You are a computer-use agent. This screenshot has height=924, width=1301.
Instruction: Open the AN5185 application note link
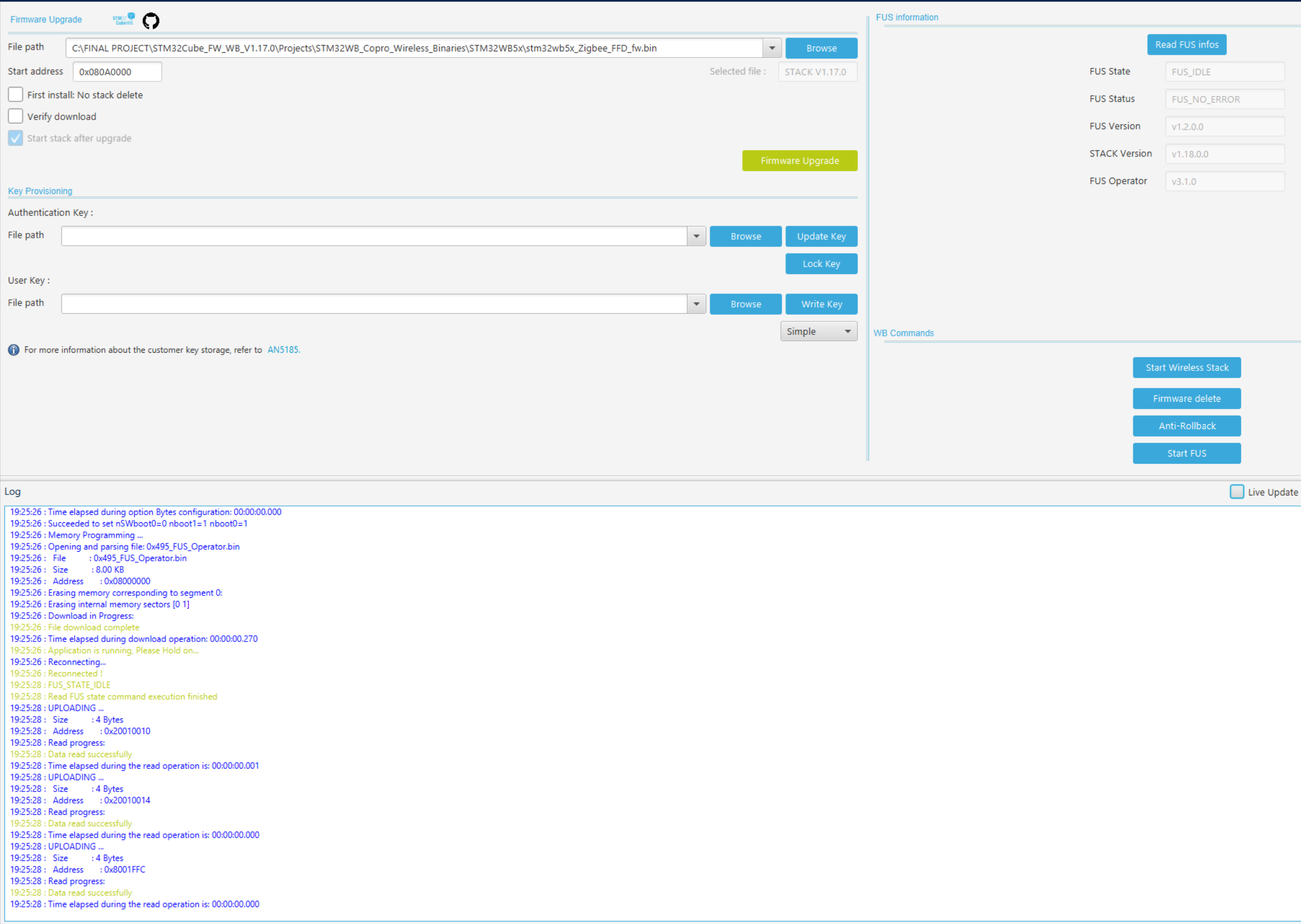click(x=283, y=350)
